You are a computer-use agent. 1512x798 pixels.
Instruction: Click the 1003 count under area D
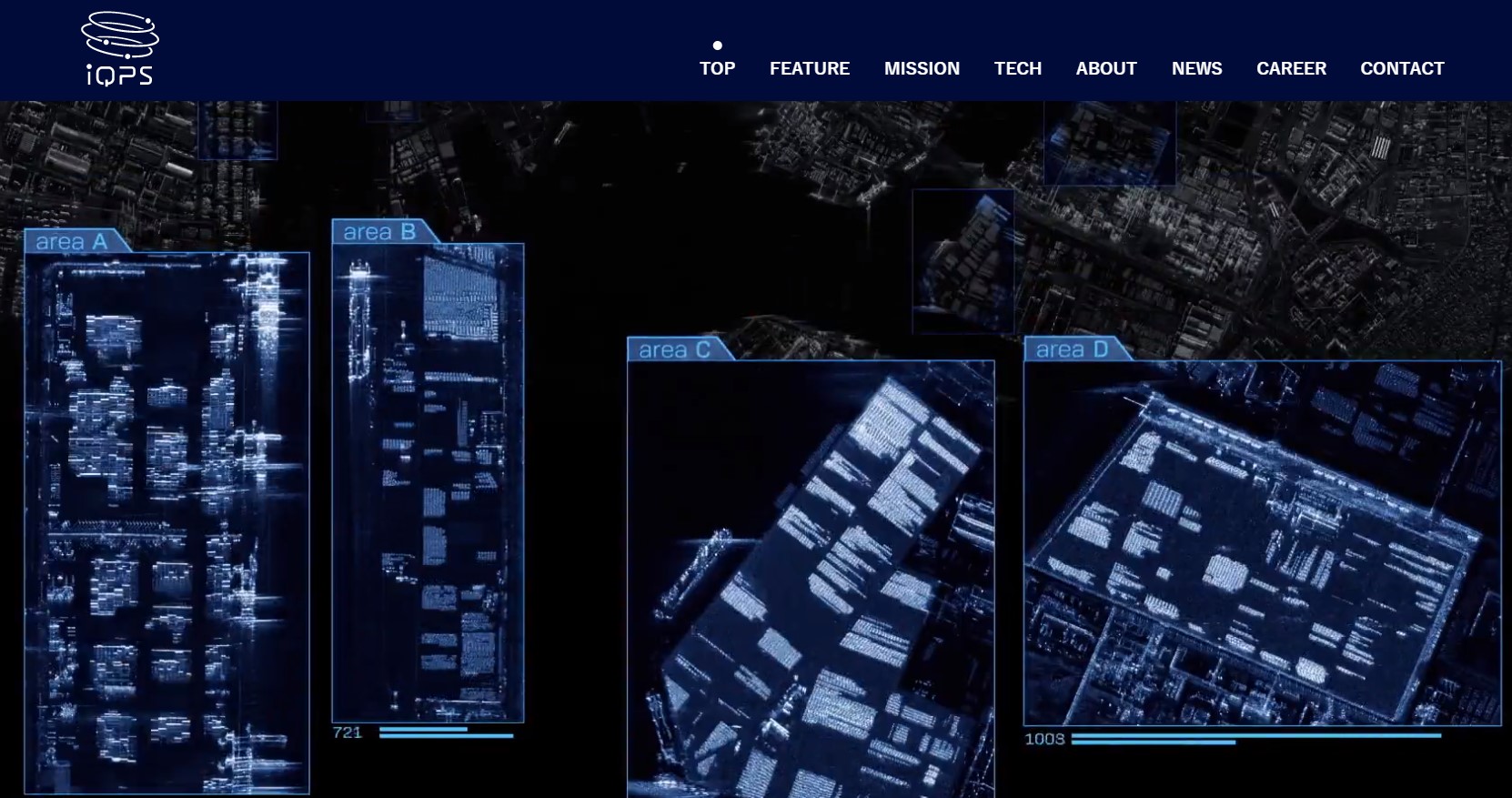[1044, 739]
